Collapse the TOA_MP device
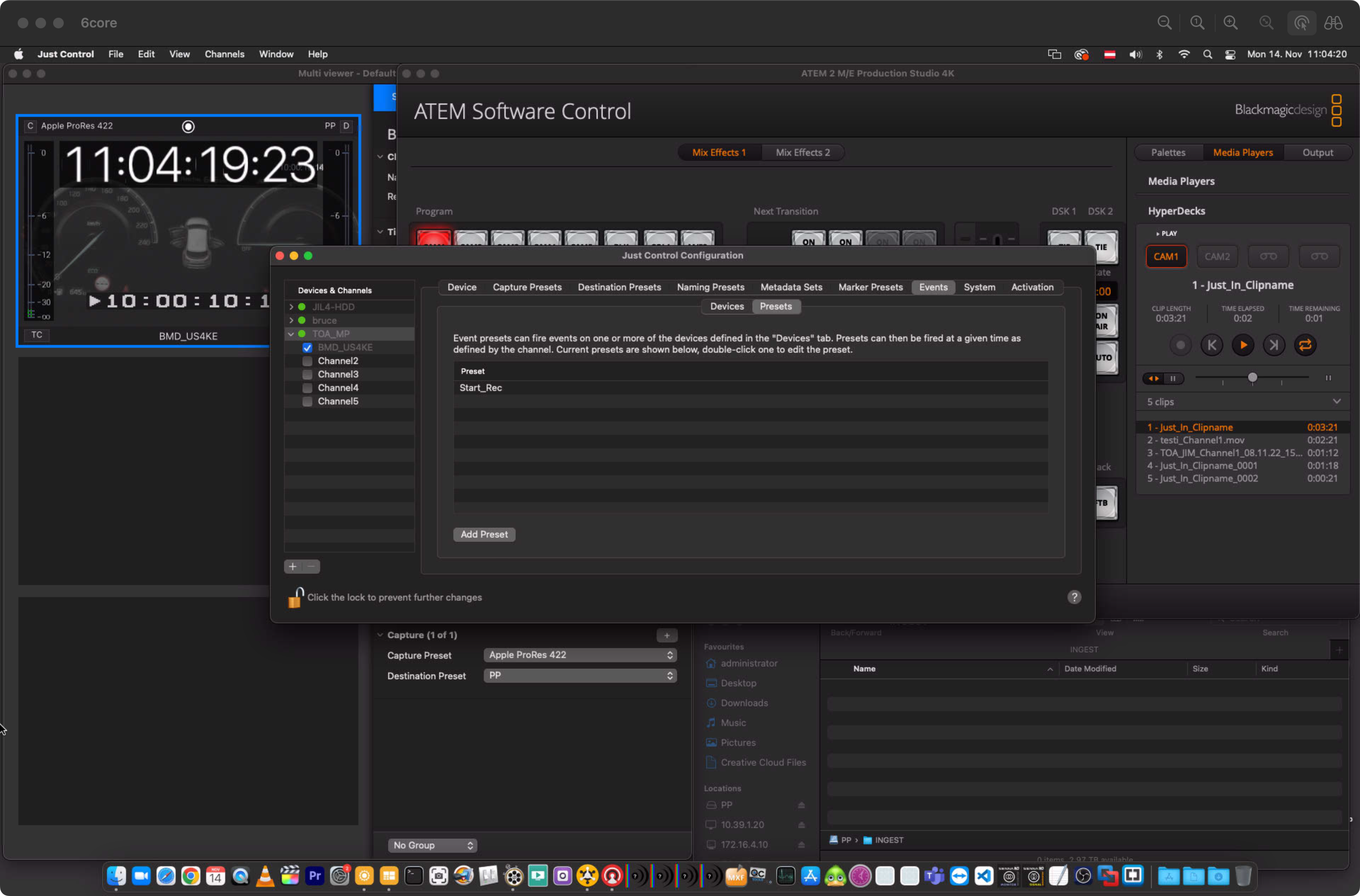Image resolution: width=1360 pixels, height=896 pixels. [291, 334]
